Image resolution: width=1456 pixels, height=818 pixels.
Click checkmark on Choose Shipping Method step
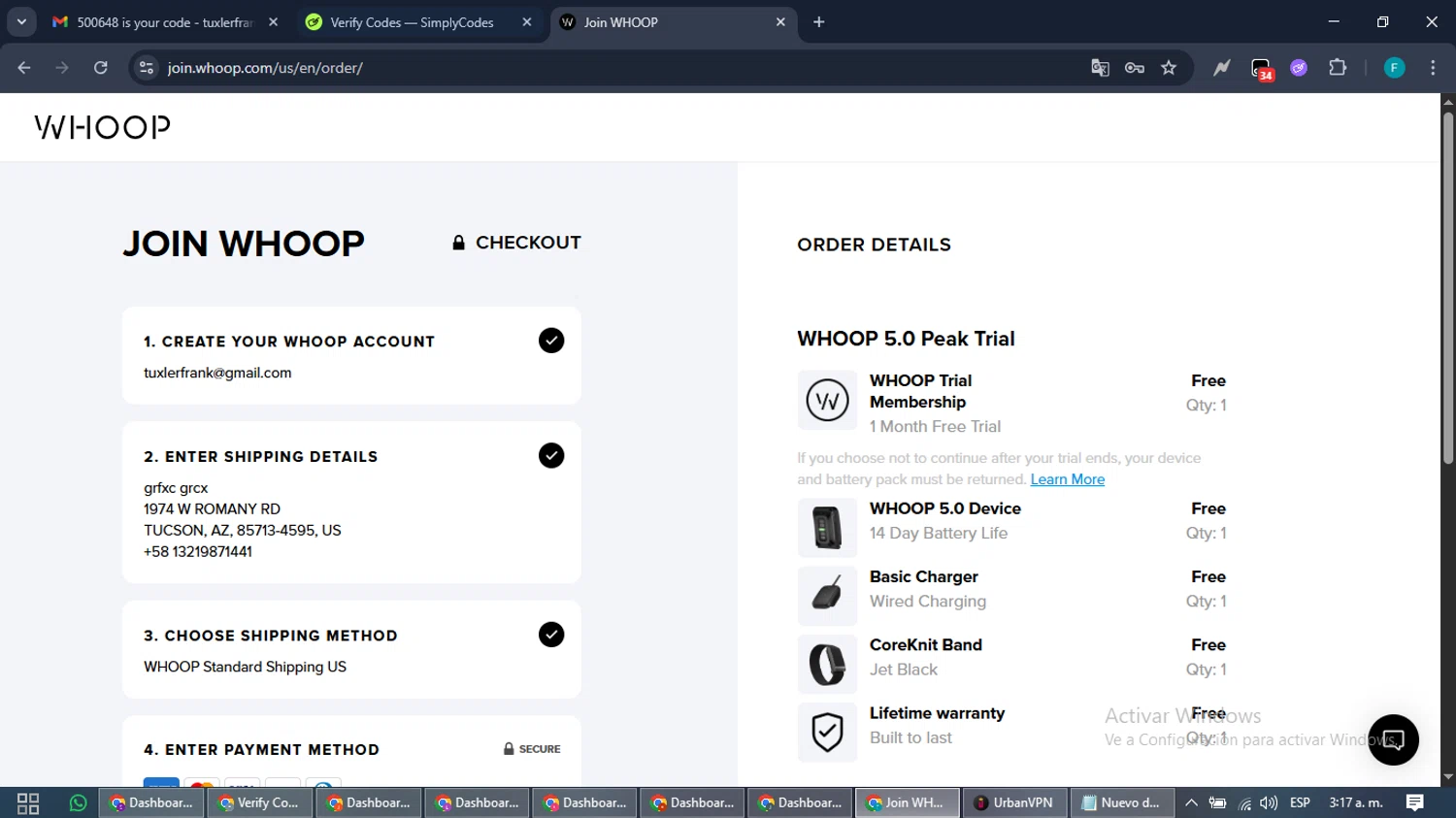coord(551,635)
